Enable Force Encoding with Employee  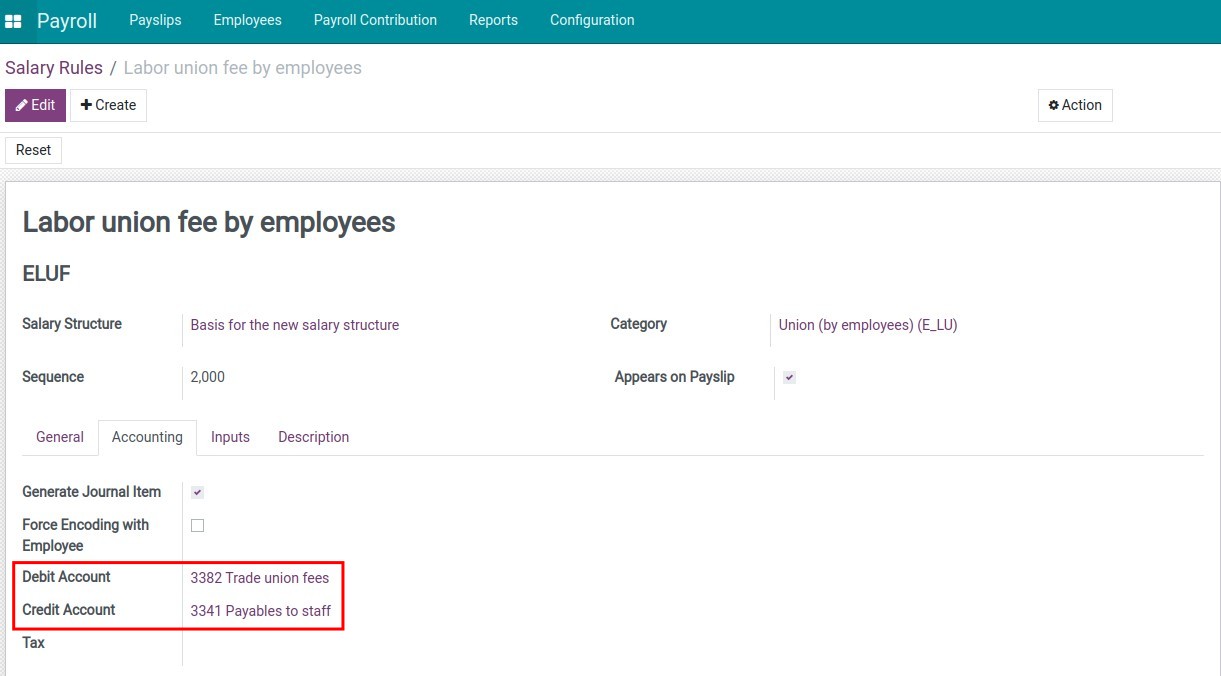point(197,524)
